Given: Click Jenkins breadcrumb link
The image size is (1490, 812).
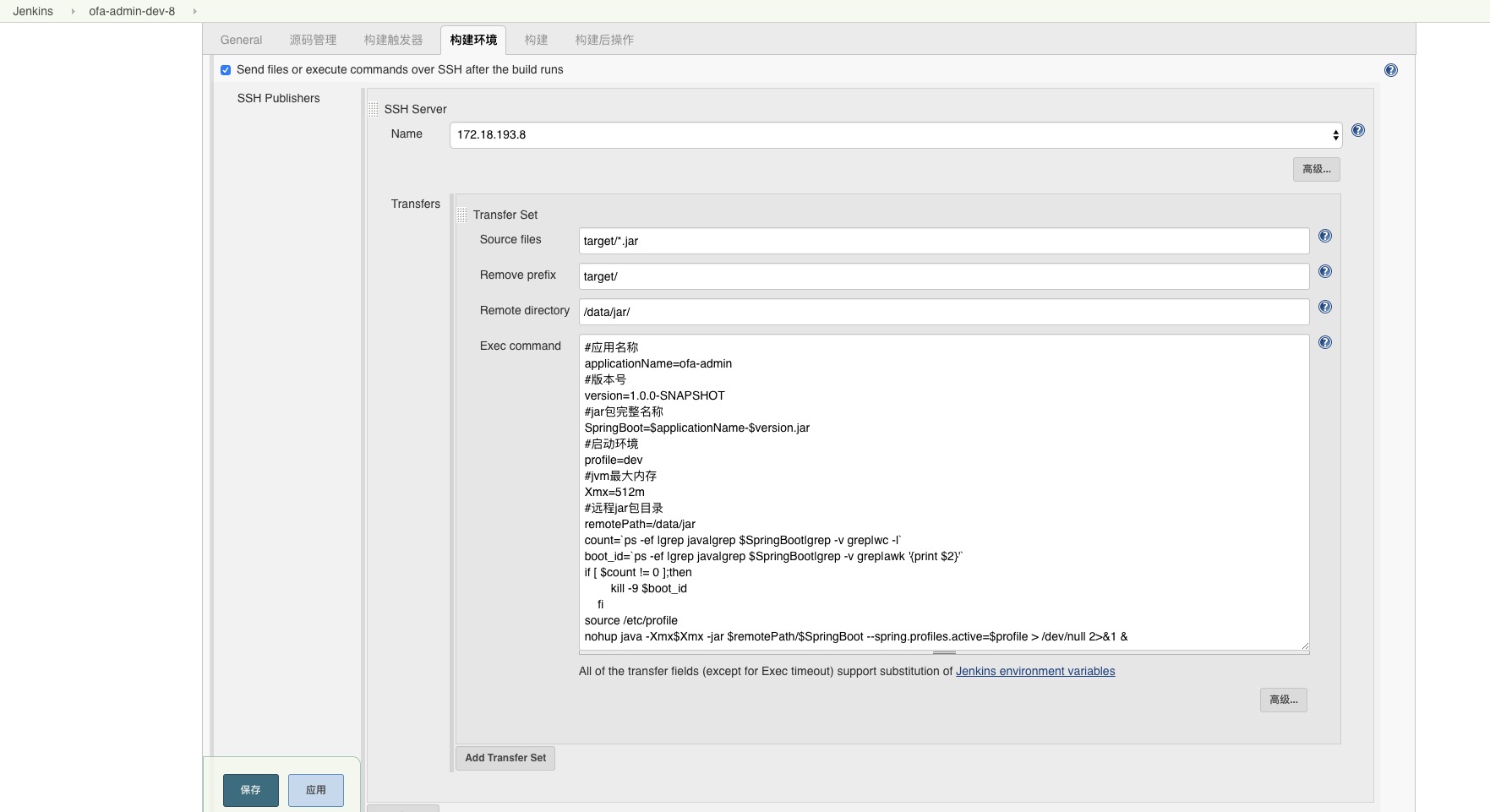Looking at the screenshot, I should pyautogui.click(x=33, y=11).
